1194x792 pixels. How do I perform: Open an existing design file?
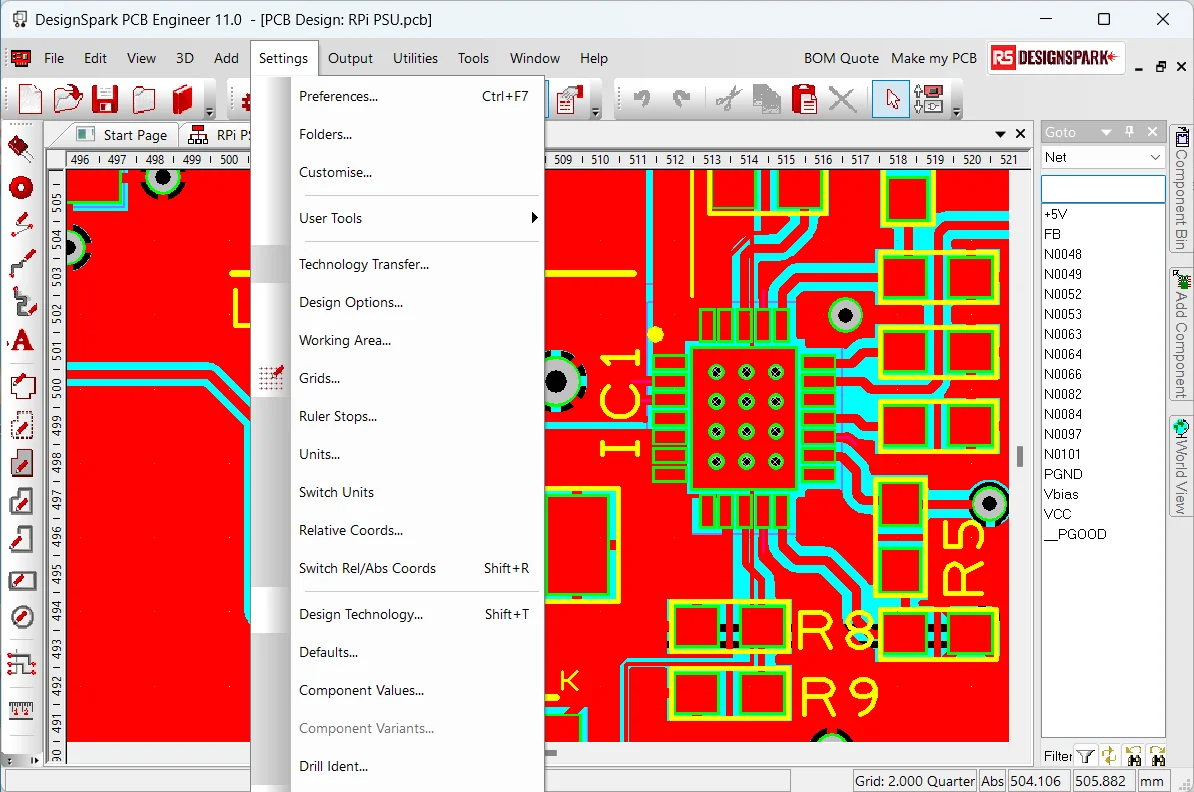point(65,98)
